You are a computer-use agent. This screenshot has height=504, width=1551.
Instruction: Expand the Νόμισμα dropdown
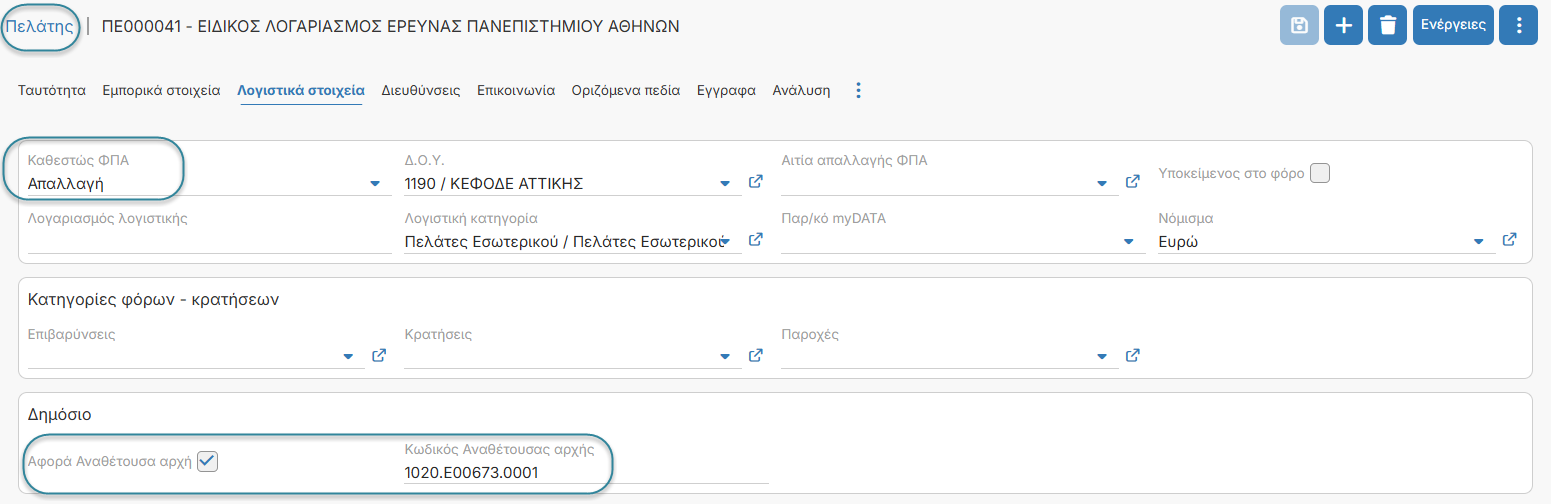(1479, 242)
